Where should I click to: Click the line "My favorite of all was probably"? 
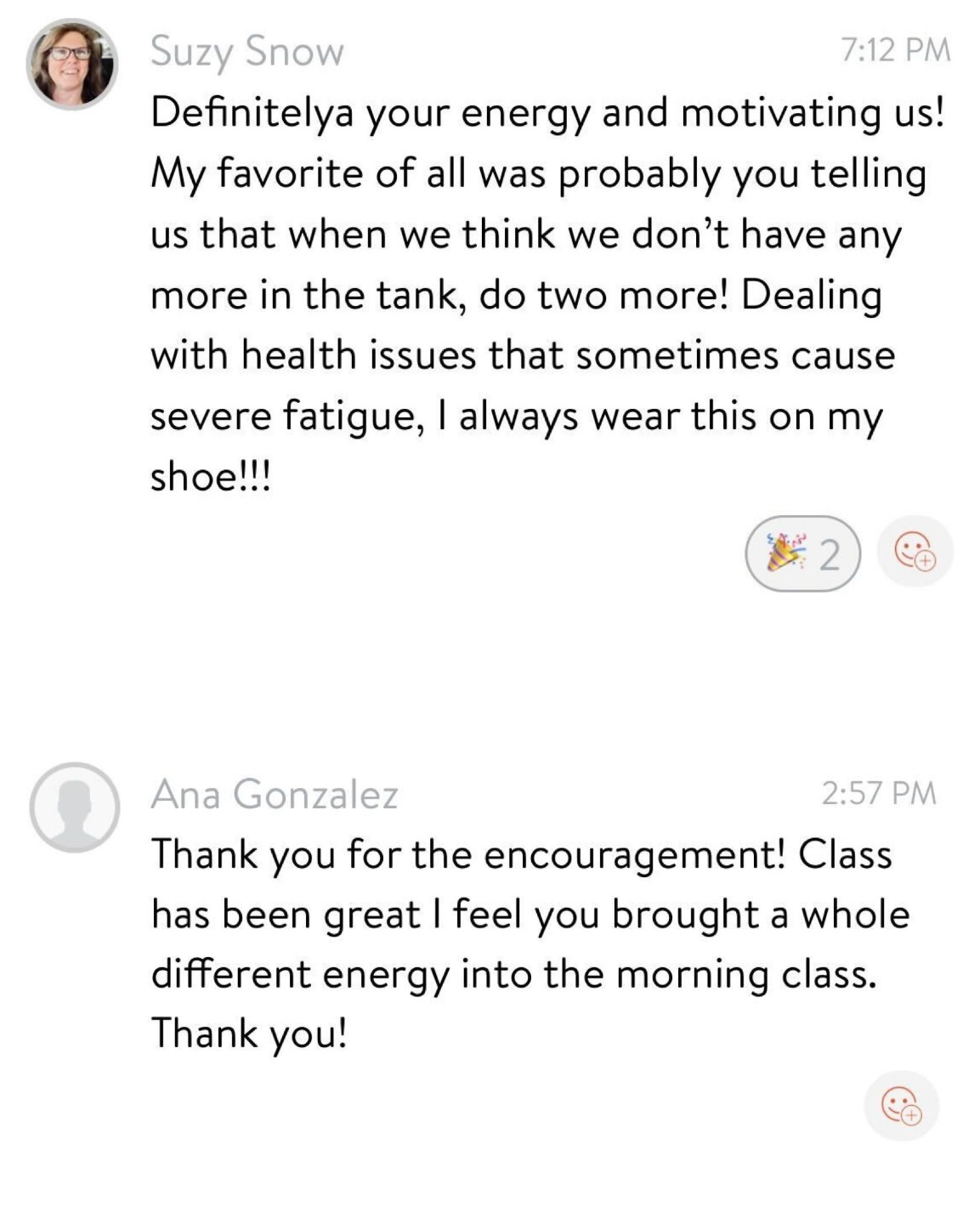pyautogui.click(x=538, y=174)
